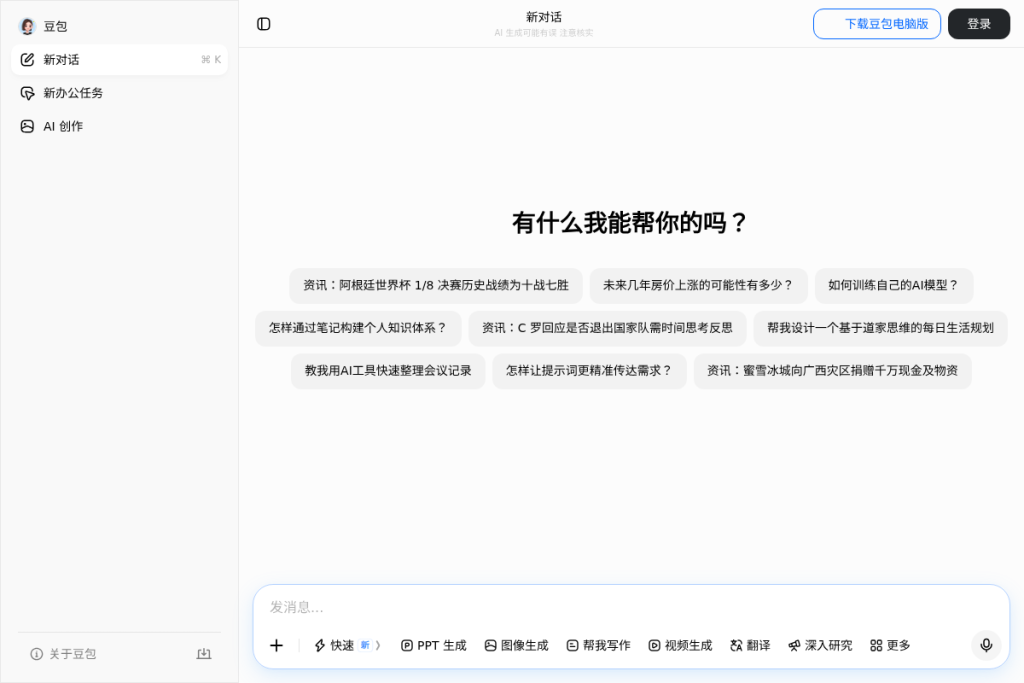Click the download app icon in sidebar footer
The width and height of the screenshot is (1024, 683).
click(204, 654)
